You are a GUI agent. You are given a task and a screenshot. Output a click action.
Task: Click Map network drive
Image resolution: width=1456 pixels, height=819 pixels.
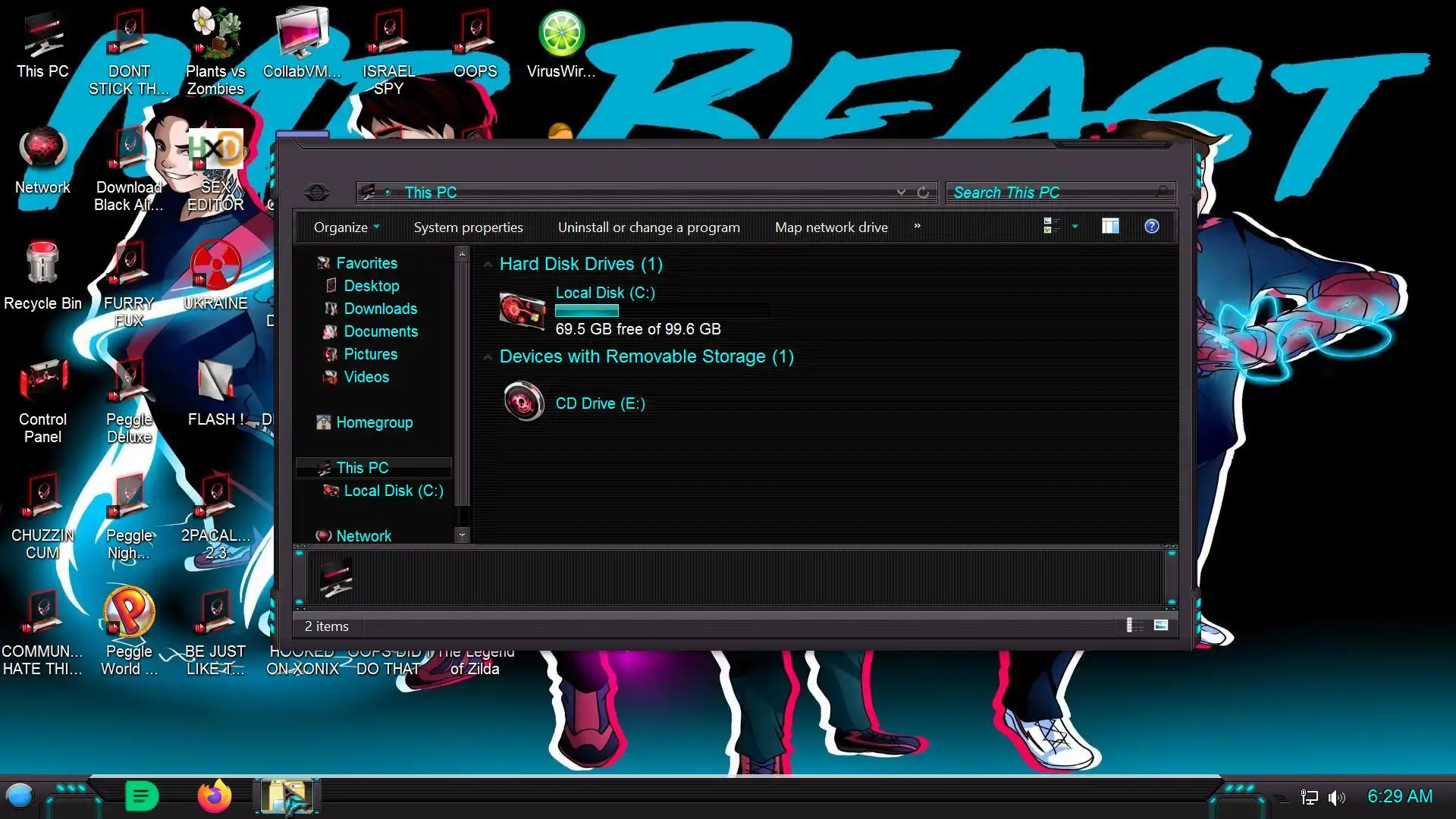coord(831,227)
